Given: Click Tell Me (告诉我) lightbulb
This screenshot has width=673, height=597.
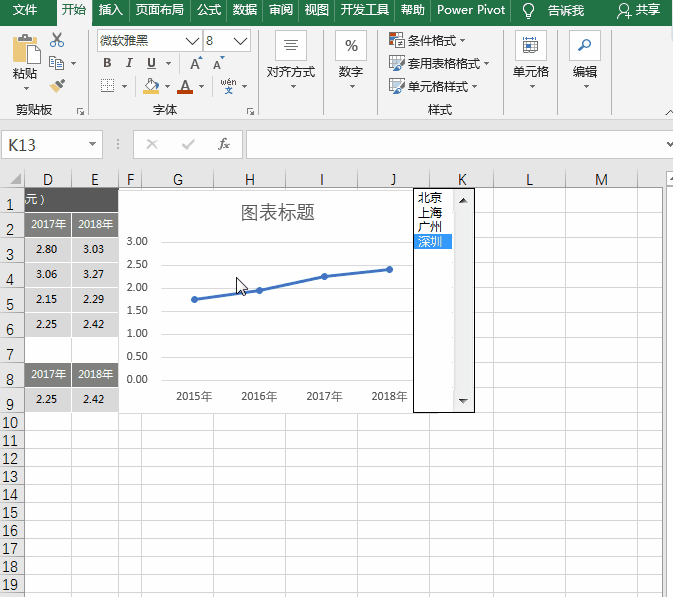Looking at the screenshot, I should [529, 11].
